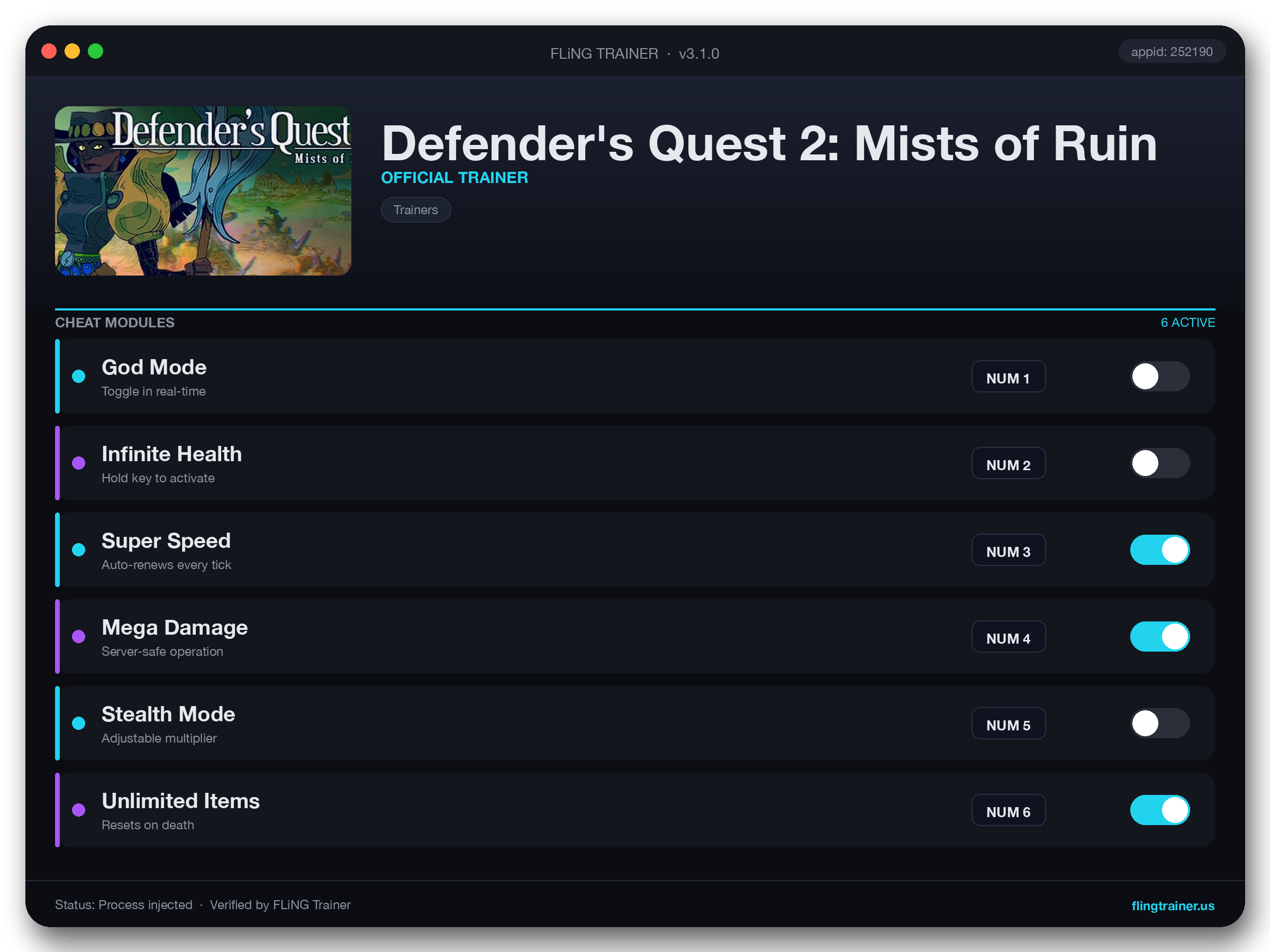Enable the God Mode toggle
Screen dimensions: 1270x952
pyautogui.click(x=1160, y=377)
